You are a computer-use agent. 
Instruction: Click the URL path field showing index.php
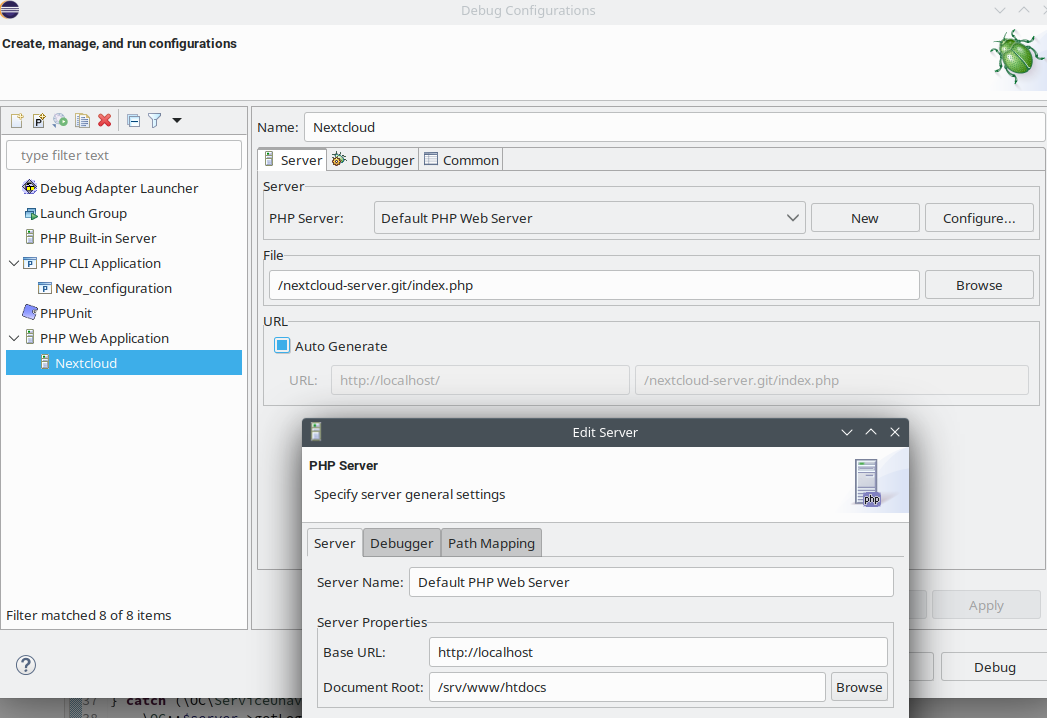coord(832,380)
